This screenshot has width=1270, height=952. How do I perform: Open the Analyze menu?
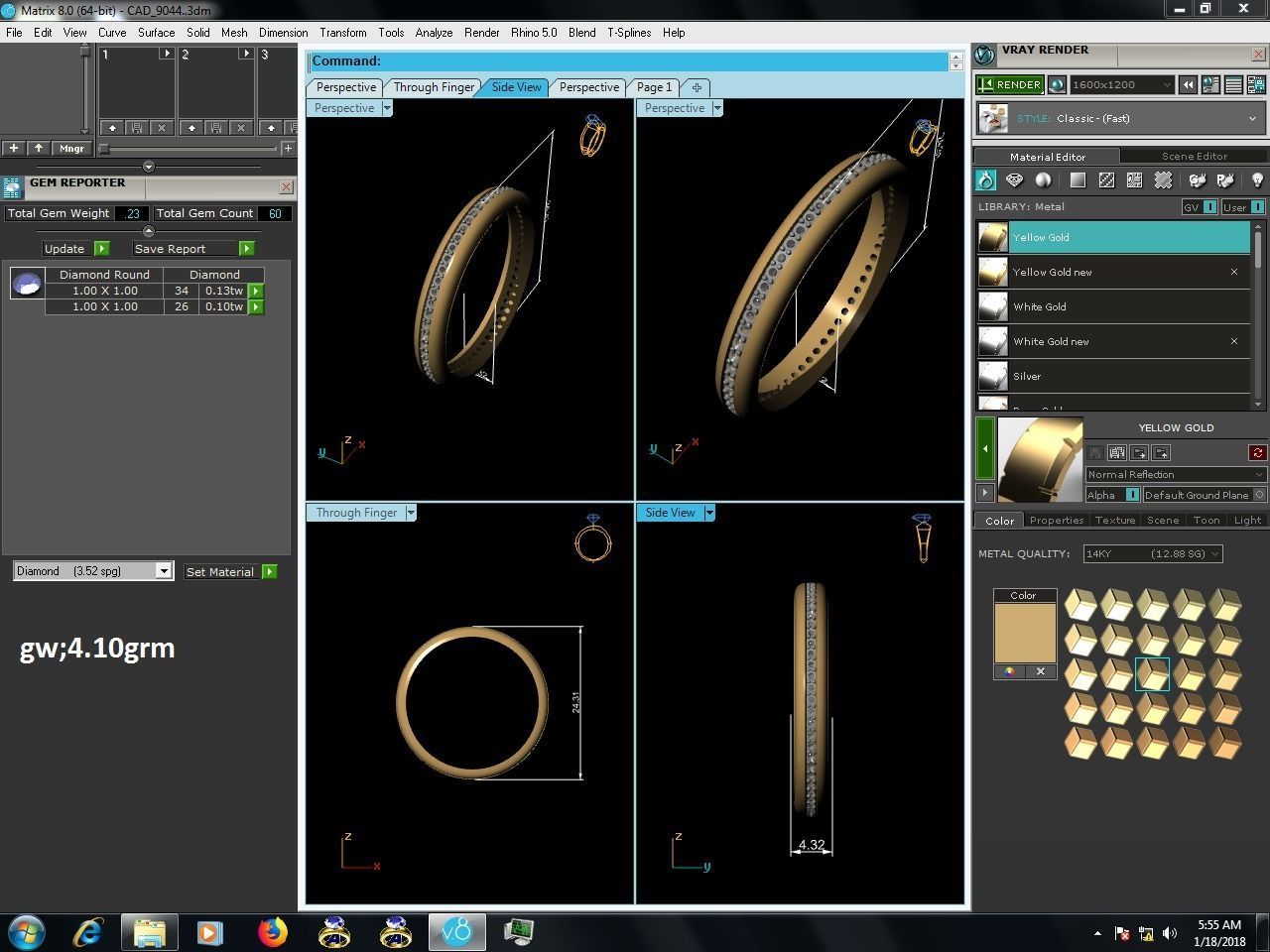pos(434,33)
